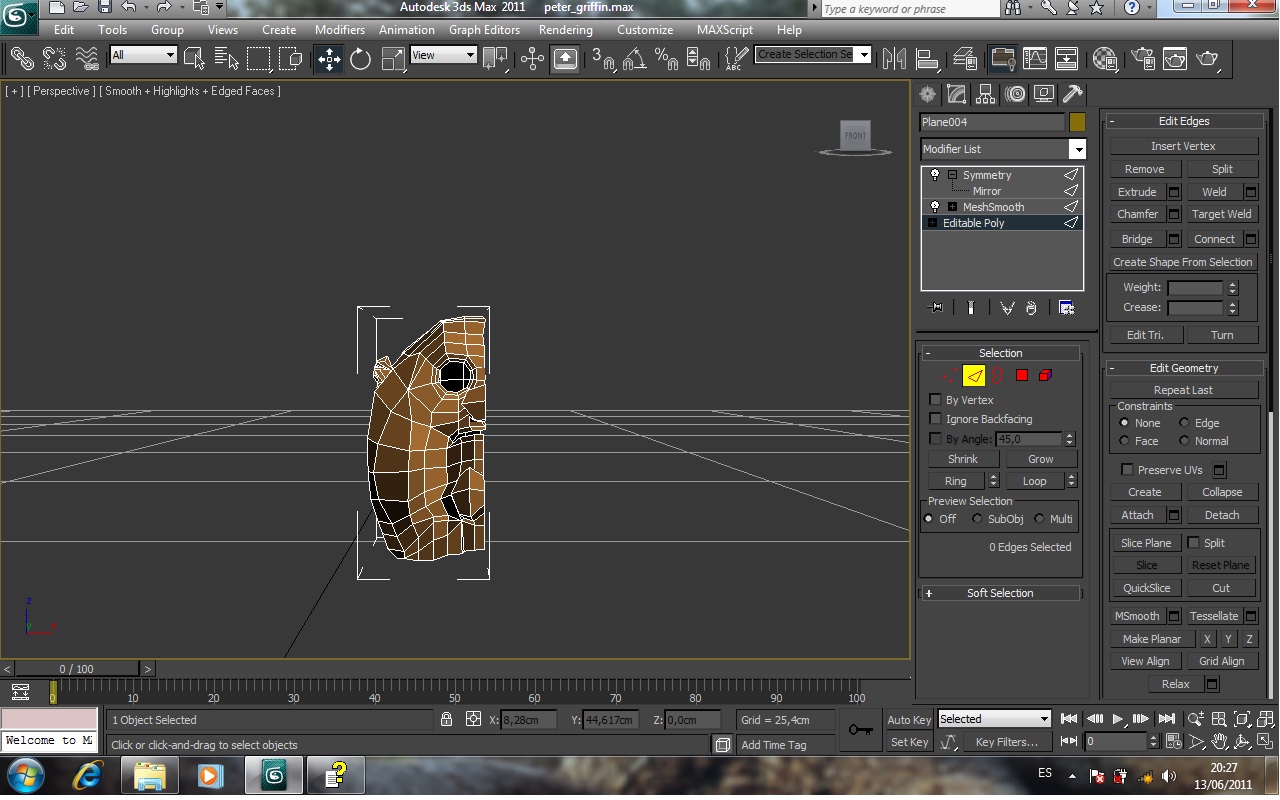Activate the Select and Scale tool

pyautogui.click(x=393, y=58)
